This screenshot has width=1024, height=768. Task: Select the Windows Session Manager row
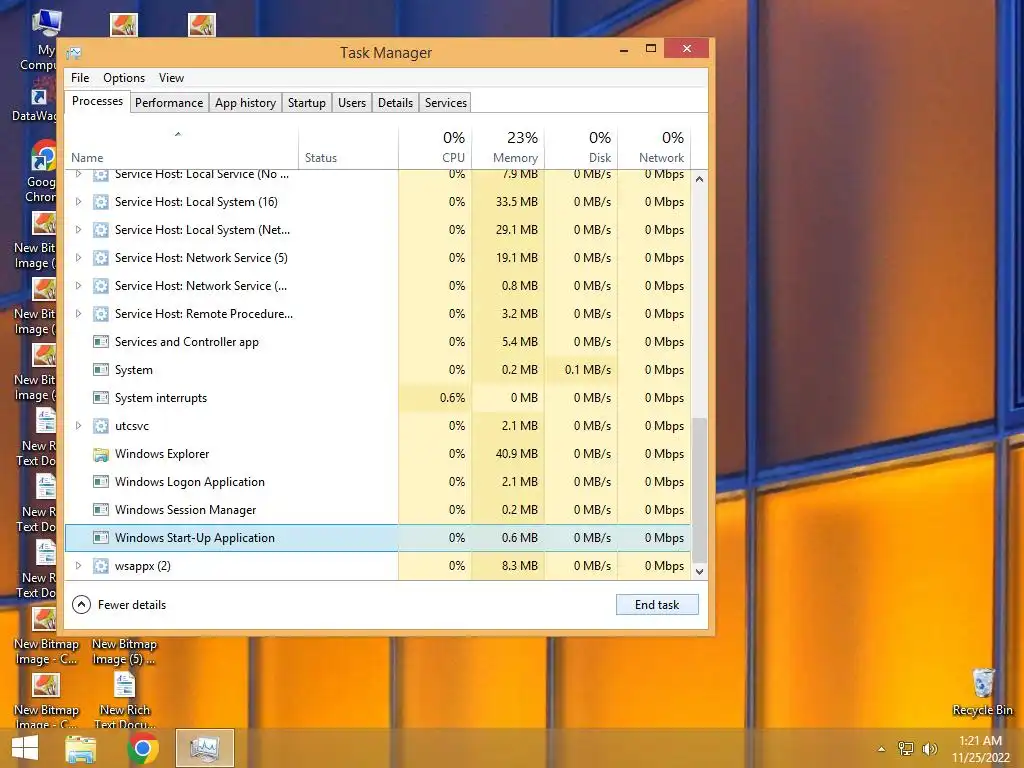tap(378, 510)
